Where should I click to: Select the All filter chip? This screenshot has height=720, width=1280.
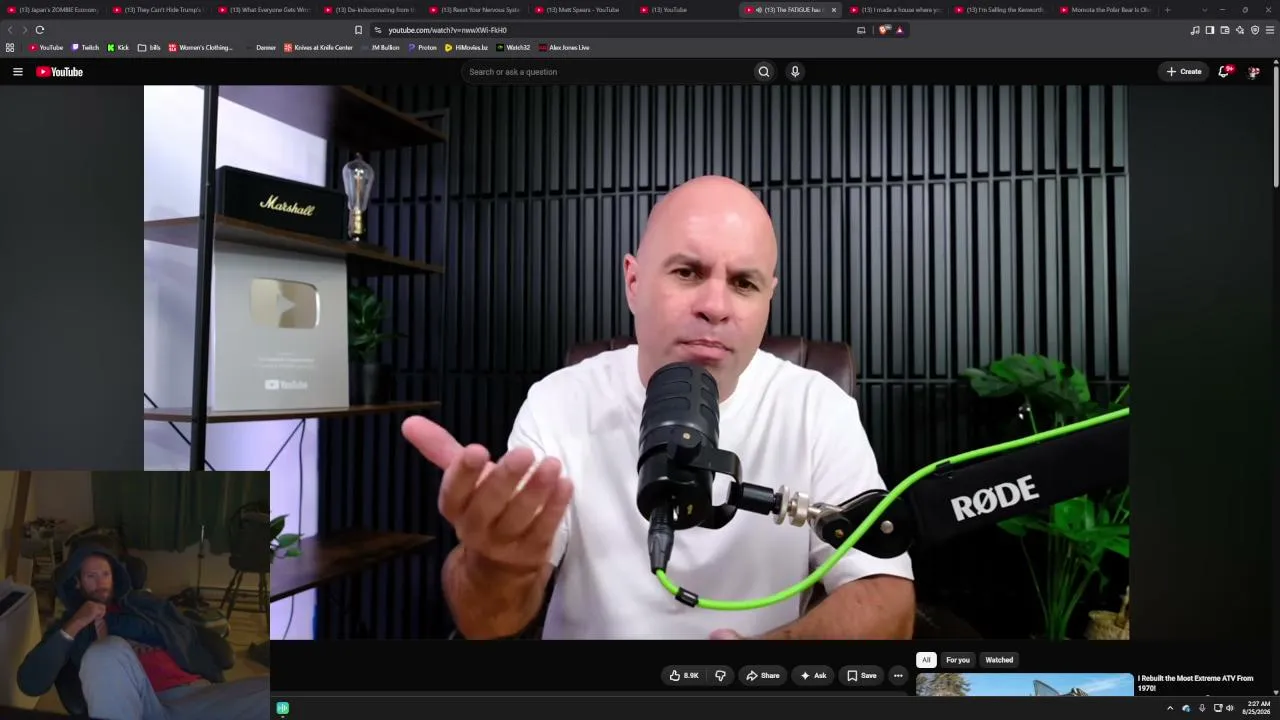(926, 660)
